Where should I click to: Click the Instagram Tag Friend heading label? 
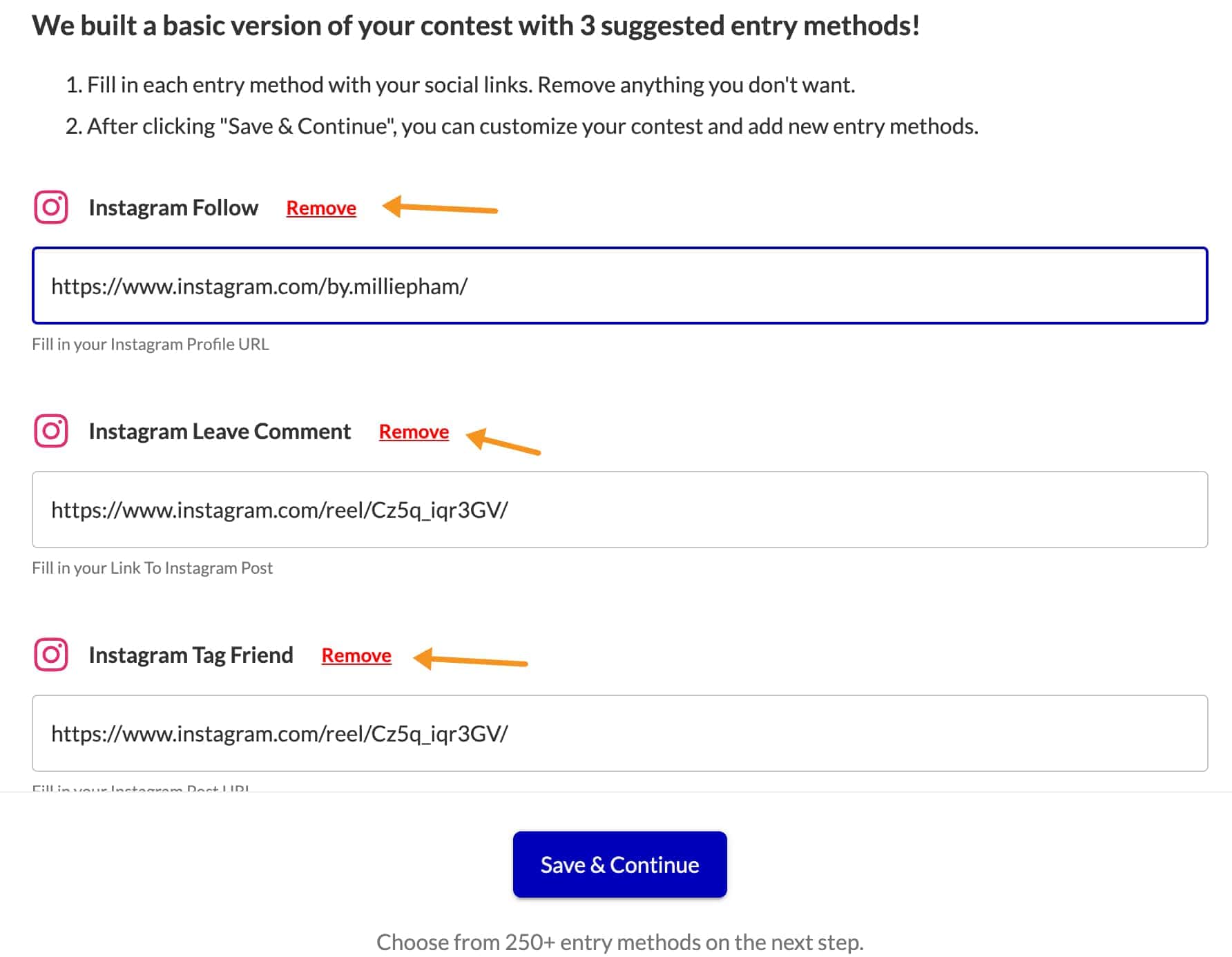point(191,655)
